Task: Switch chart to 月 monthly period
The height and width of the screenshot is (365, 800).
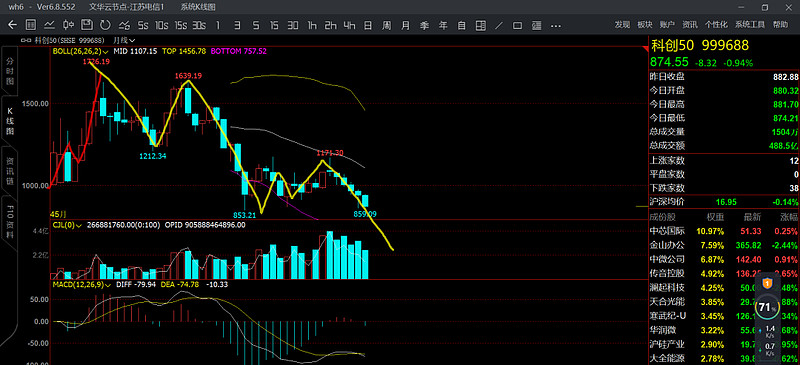Action: (405, 25)
